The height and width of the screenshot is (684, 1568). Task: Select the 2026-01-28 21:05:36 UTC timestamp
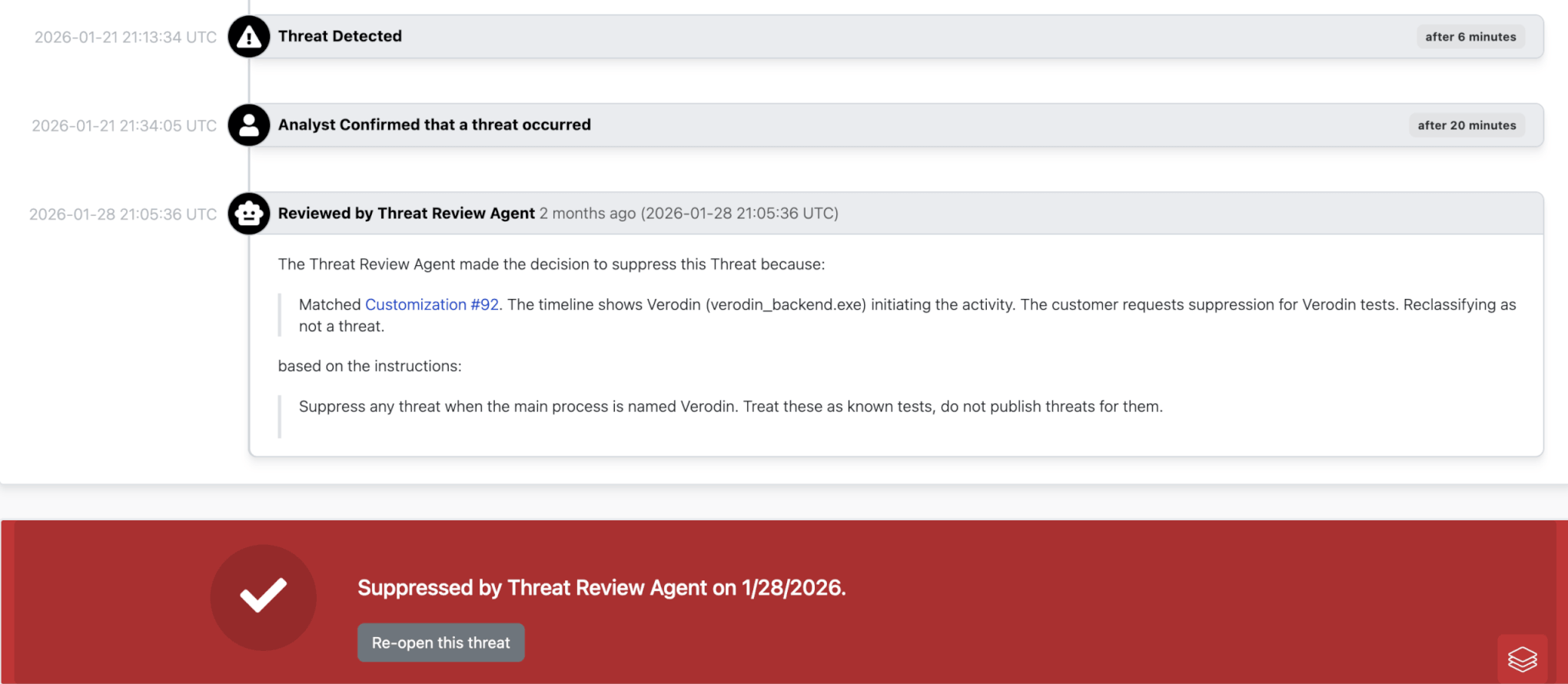tap(123, 214)
